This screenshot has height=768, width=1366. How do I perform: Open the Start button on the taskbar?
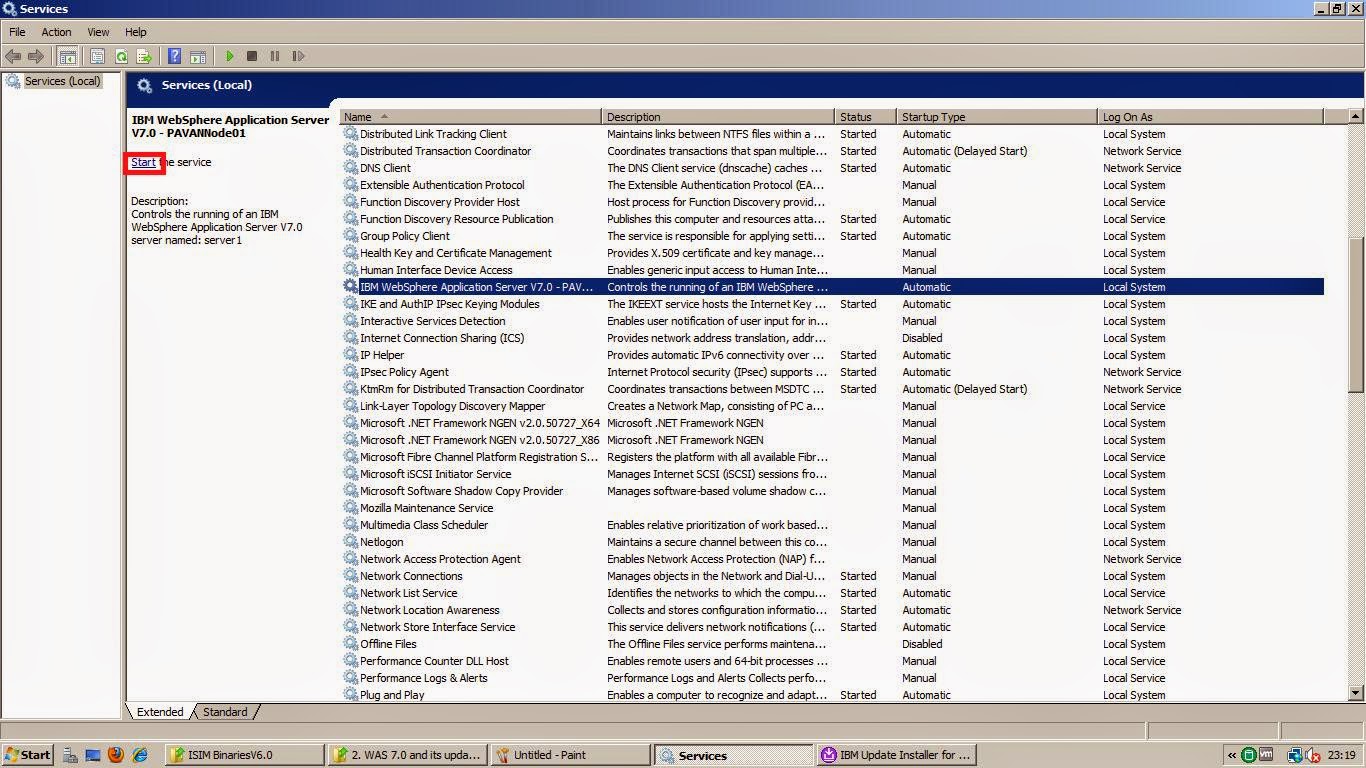click(26, 755)
